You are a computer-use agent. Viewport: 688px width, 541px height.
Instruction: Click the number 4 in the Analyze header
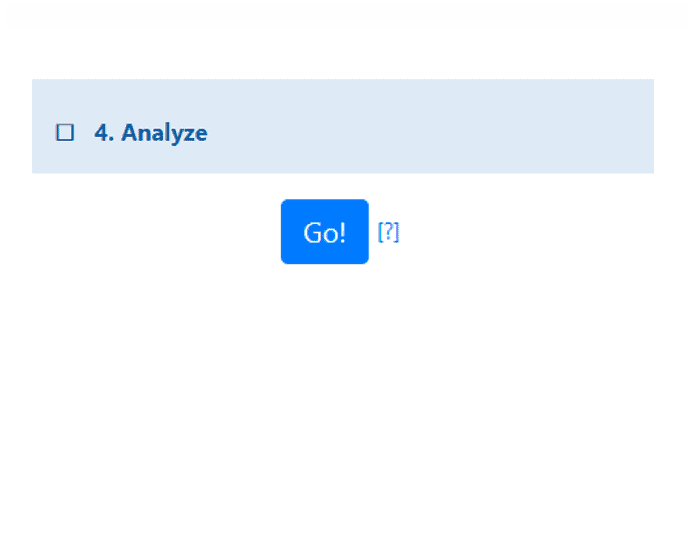coord(102,133)
